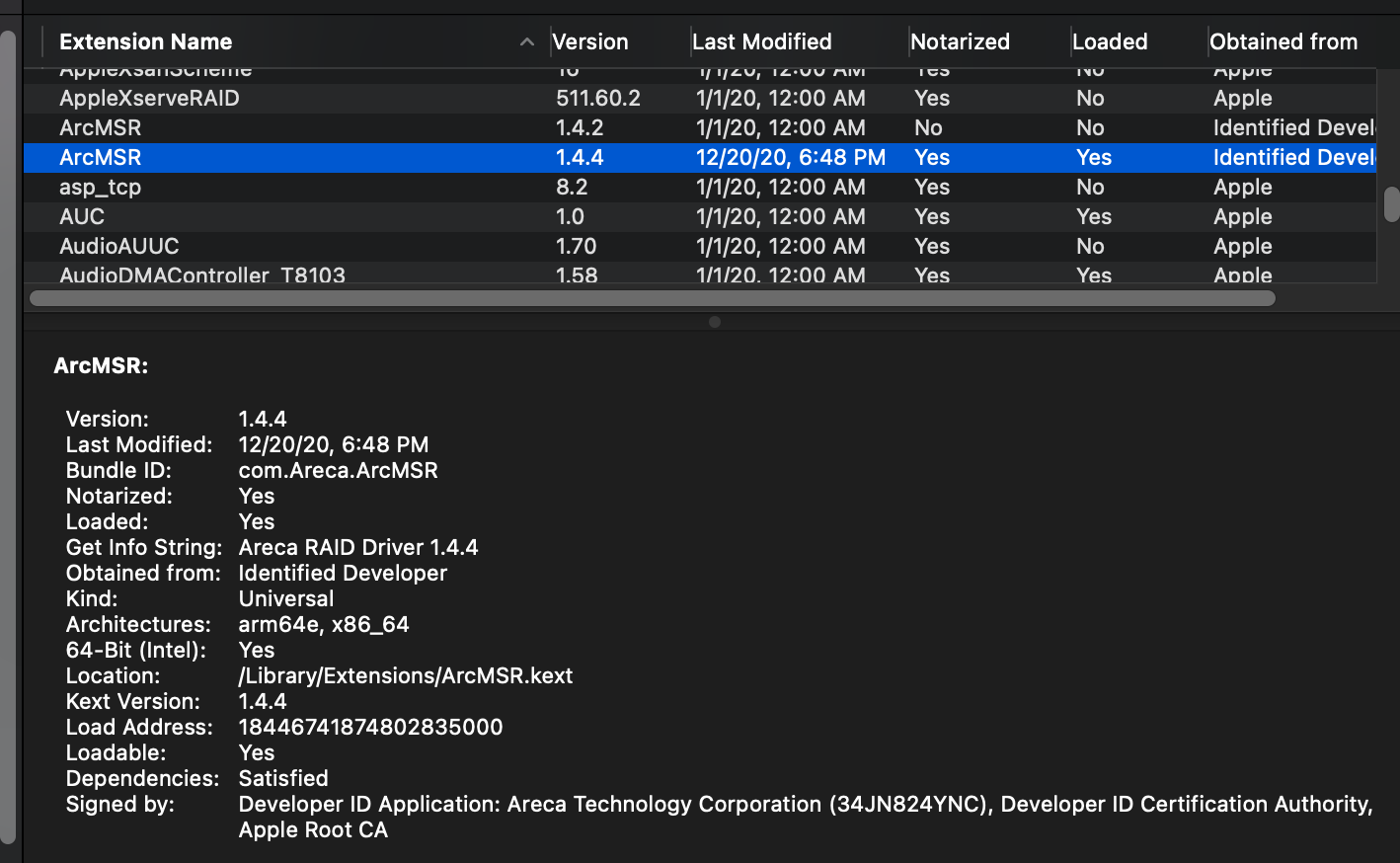Image resolution: width=1400 pixels, height=863 pixels.
Task: Click the Loaded column header
Action: pos(1110,41)
